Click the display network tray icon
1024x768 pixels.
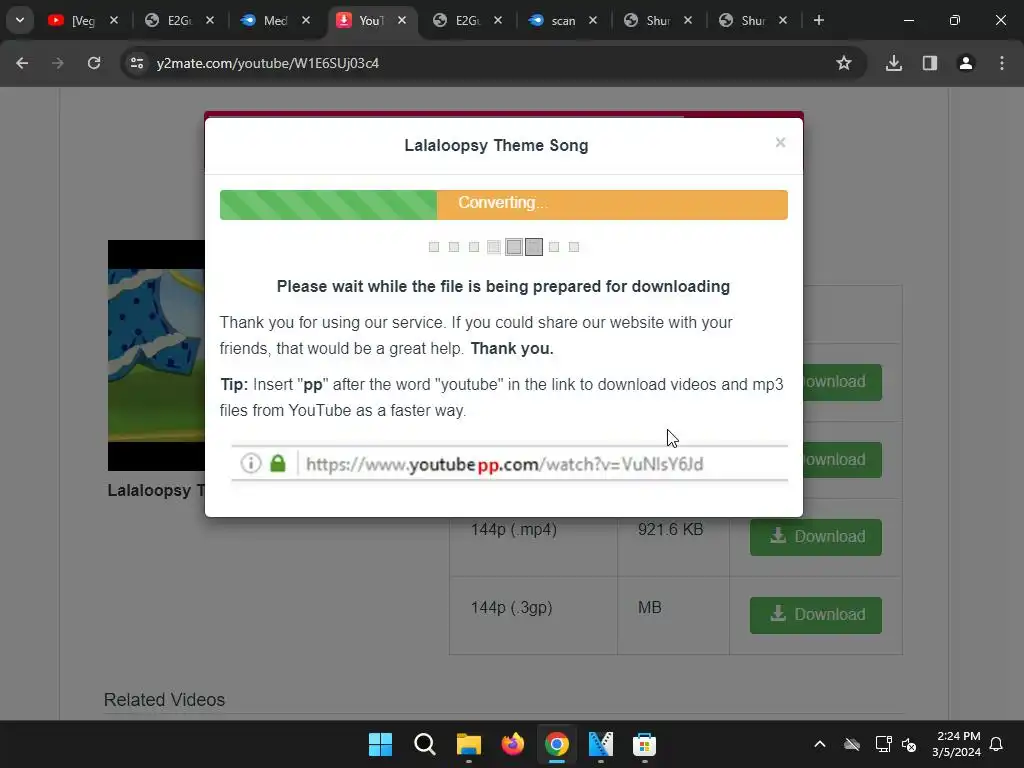pyautogui.click(x=883, y=744)
